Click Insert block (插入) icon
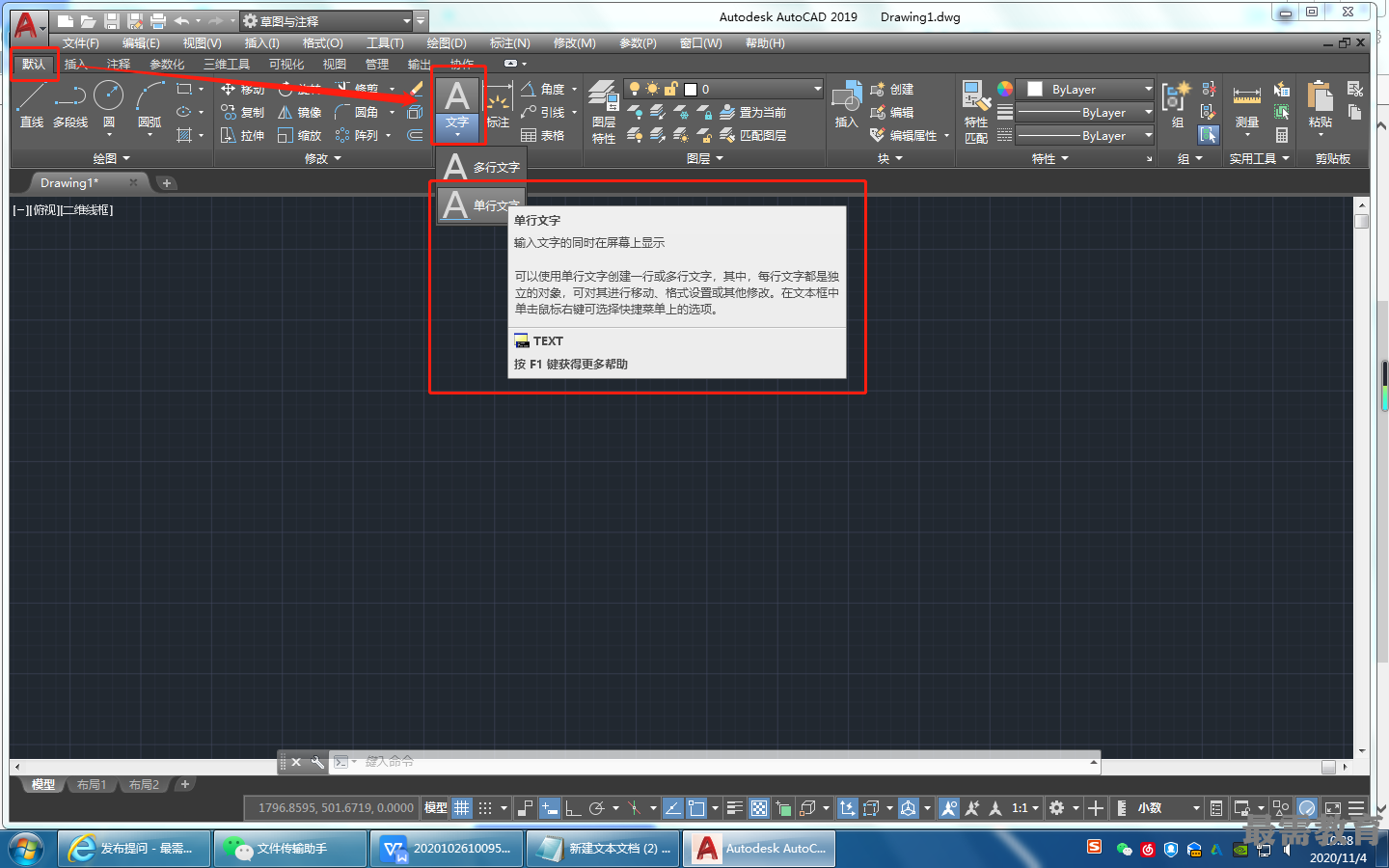Image resolution: width=1389 pixels, height=868 pixels. point(846,104)
